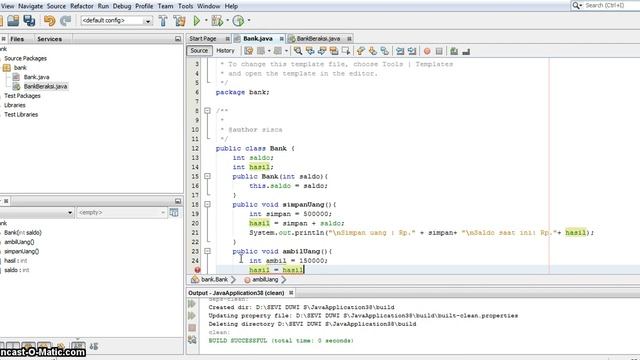Screen dimensions: 640x360
Task: Open the Debug Project dropdown arrow
Action: [x=227, y=20]
